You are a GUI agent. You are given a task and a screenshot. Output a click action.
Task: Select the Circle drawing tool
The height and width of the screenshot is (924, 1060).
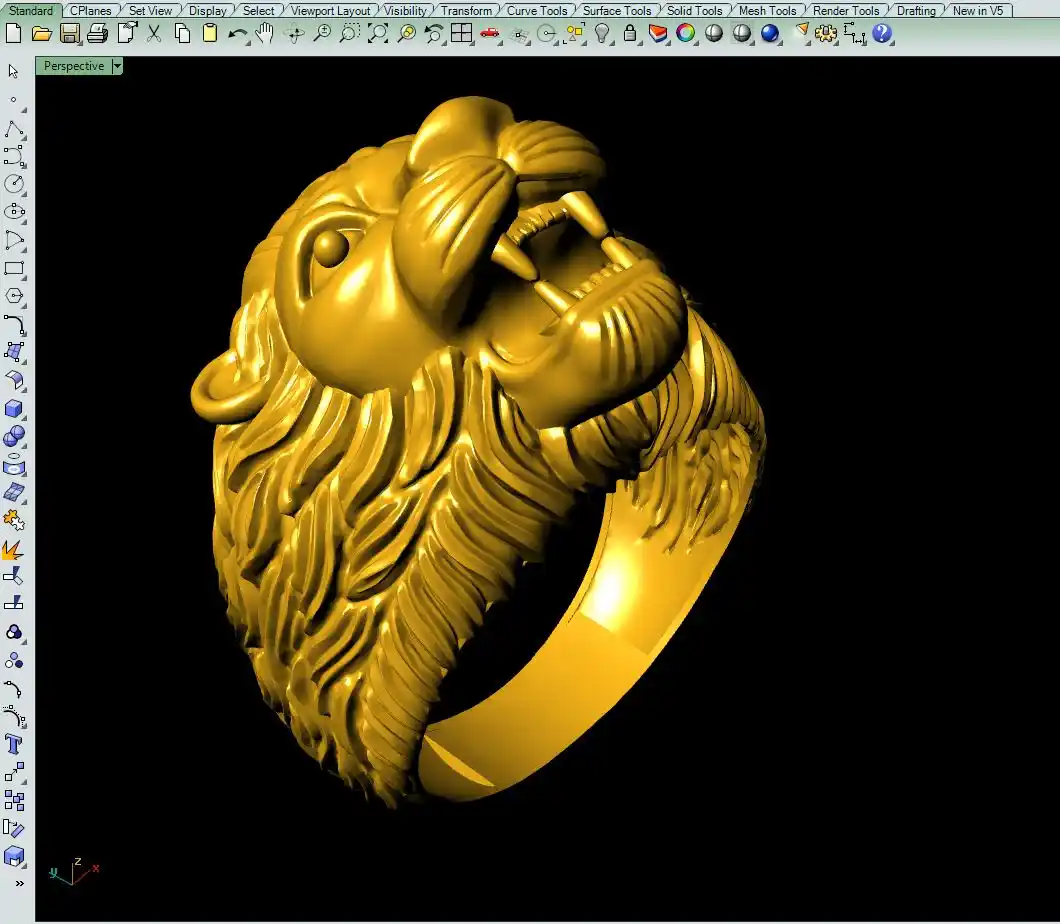[x=14, y=184]
